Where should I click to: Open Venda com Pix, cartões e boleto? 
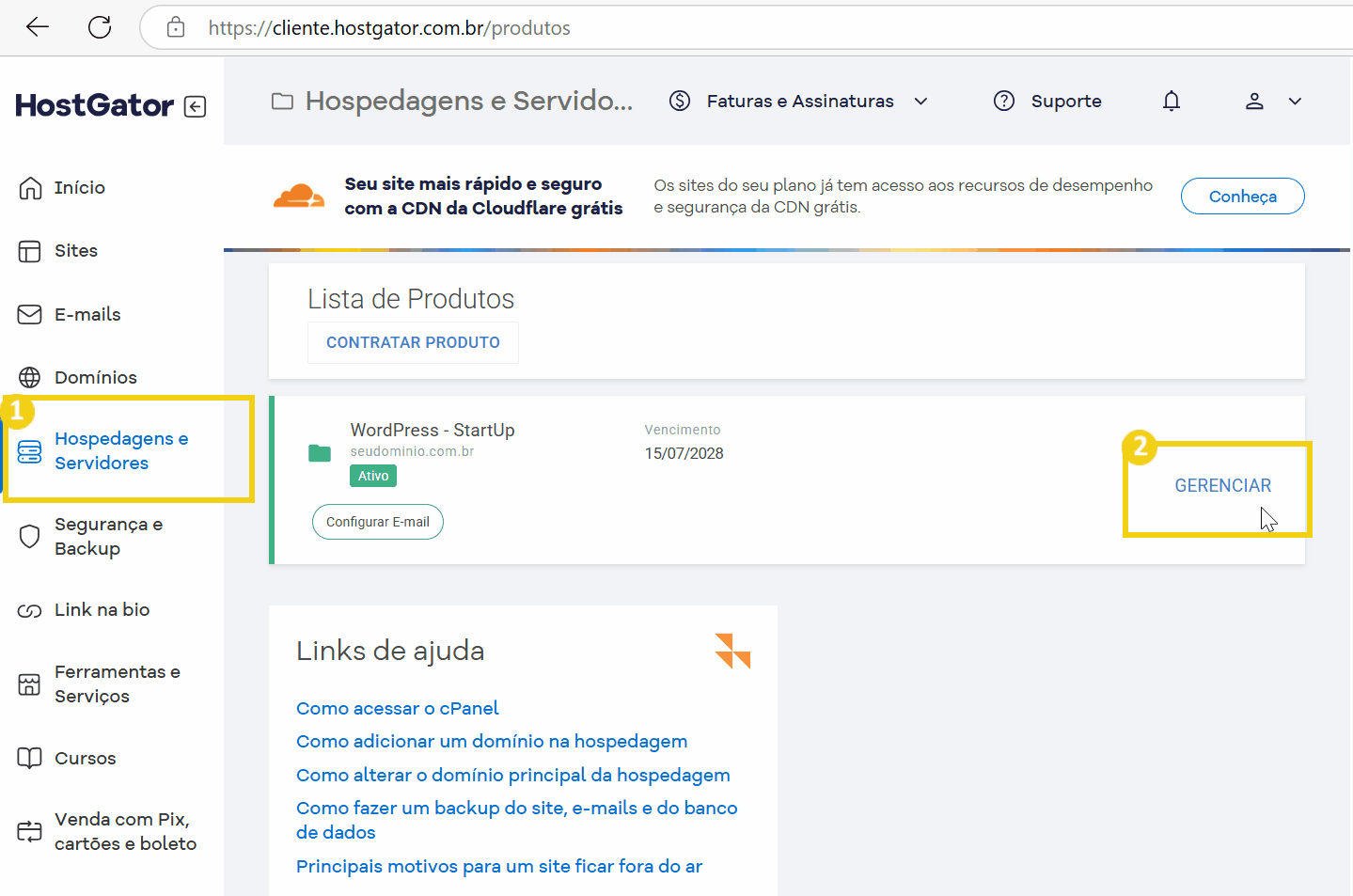126,831
